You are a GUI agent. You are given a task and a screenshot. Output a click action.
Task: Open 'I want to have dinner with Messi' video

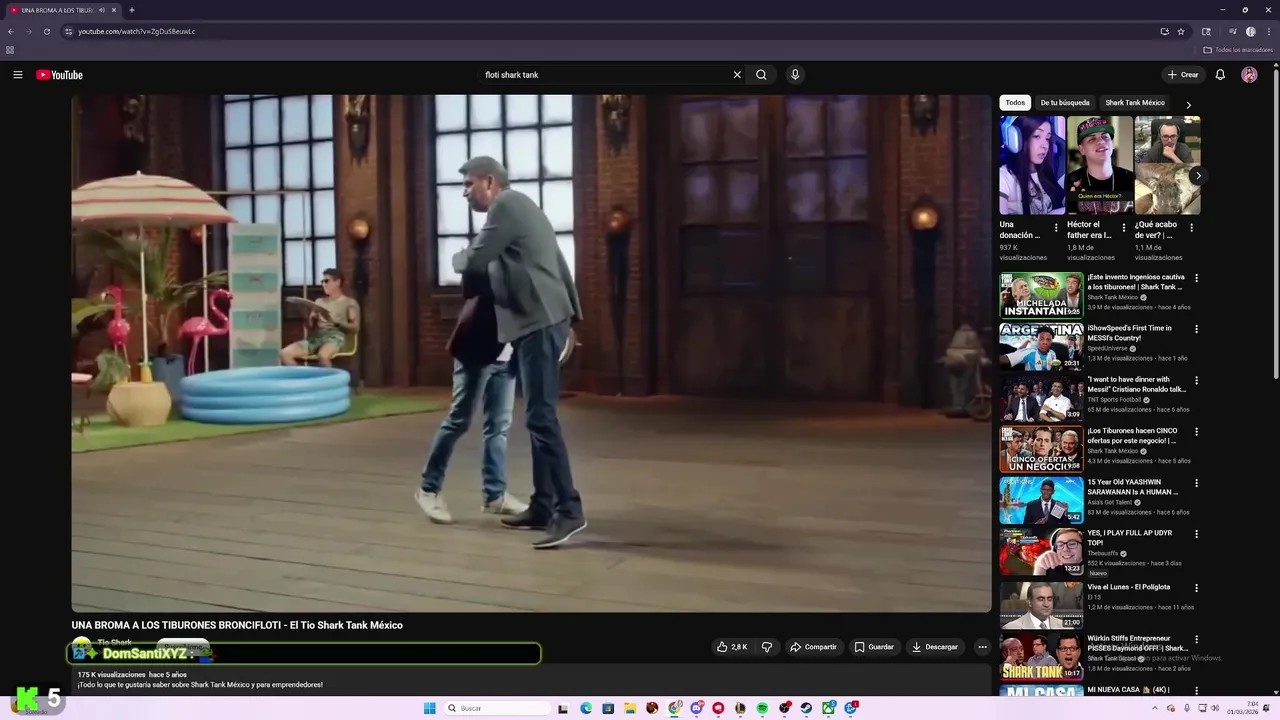click(x=1137, y=384)
